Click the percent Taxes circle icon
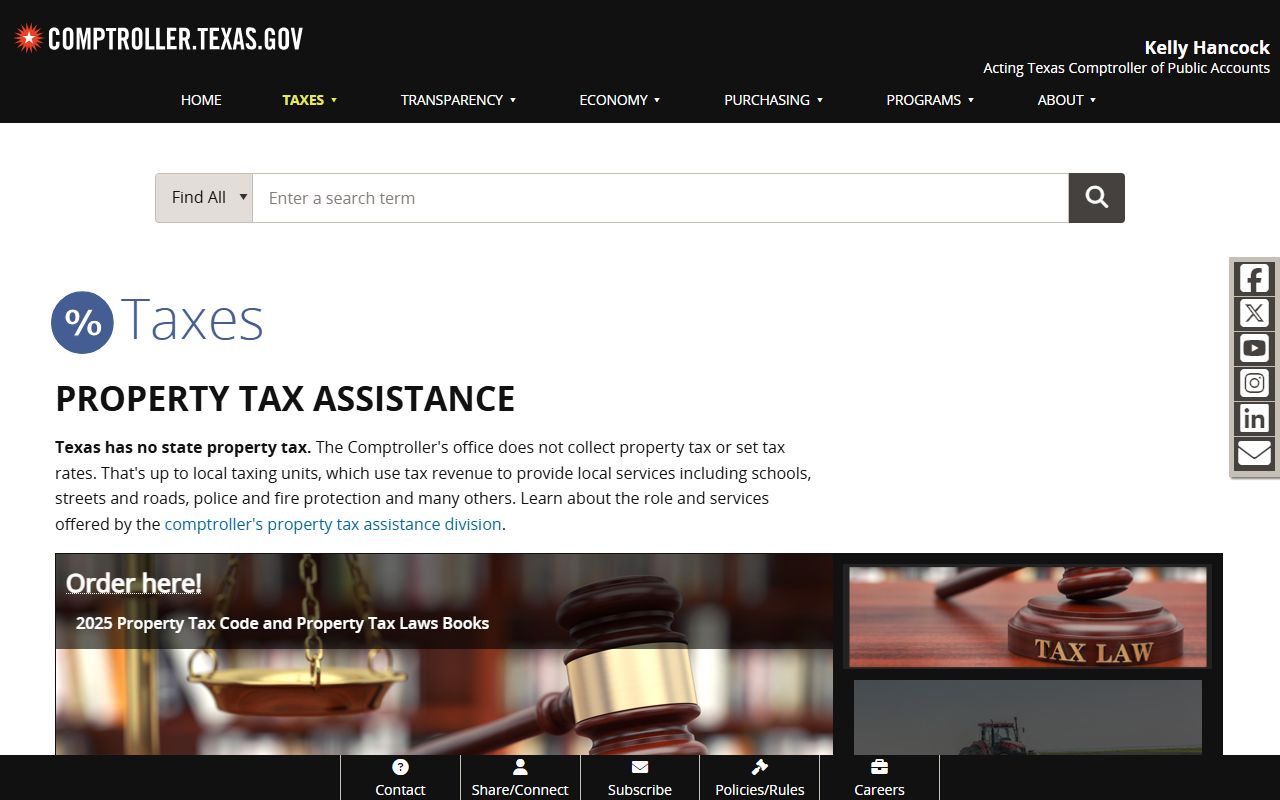This screenshot has width=1280, height=800. pyautogui.click(x=82, y=322)
